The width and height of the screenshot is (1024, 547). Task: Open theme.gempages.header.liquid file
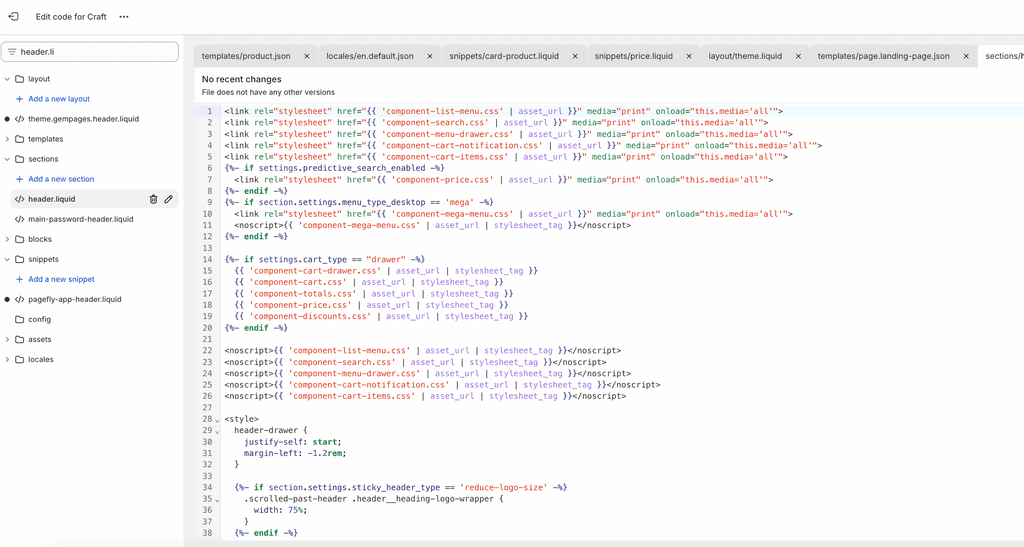tap(84, 119)
